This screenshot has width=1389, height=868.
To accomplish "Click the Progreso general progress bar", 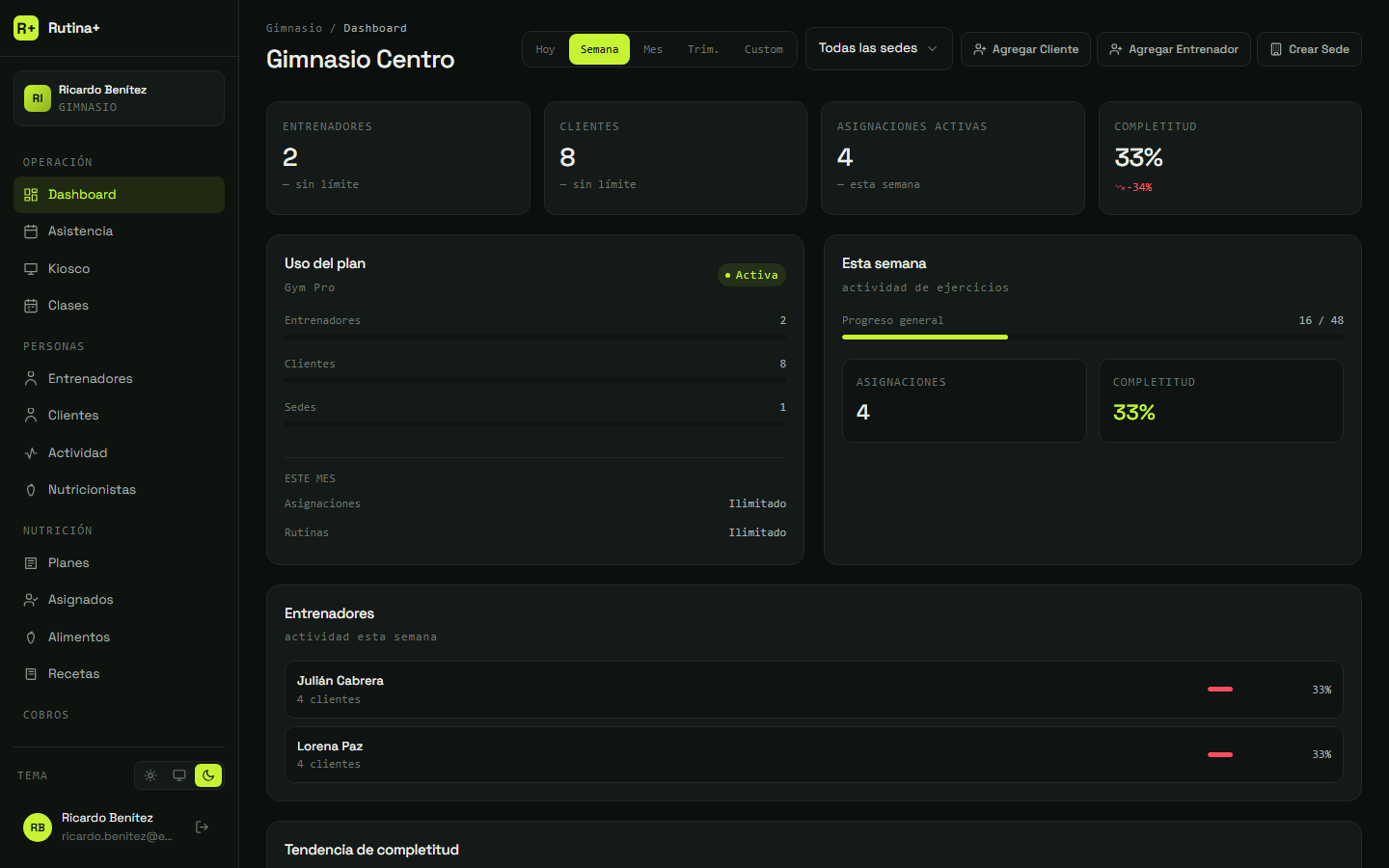I will pyautogui.click(x=1093, y=337).
